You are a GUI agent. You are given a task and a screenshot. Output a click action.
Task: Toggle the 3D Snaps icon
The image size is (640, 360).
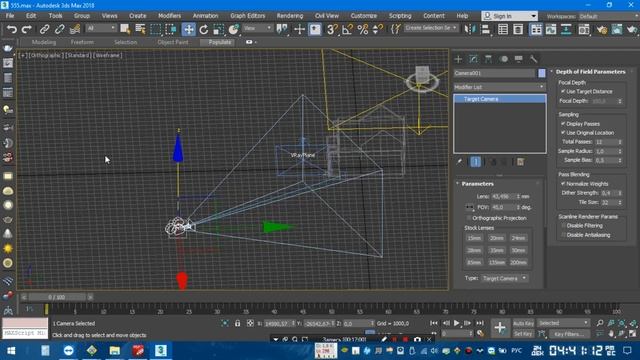(332, 29)
